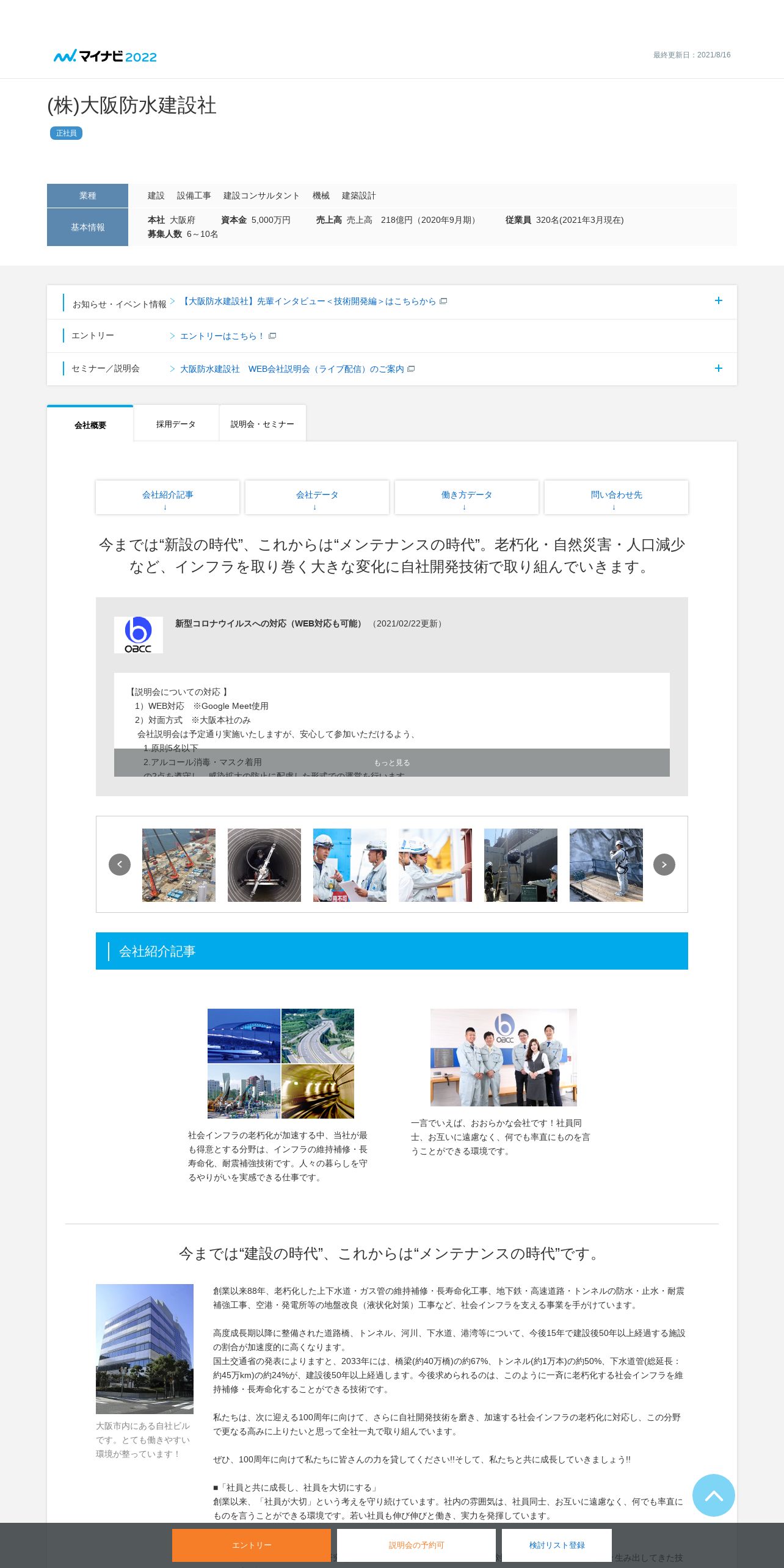784x1568 pixels.
Task: Jump to 会社データ section
Action: pos(317,498)
